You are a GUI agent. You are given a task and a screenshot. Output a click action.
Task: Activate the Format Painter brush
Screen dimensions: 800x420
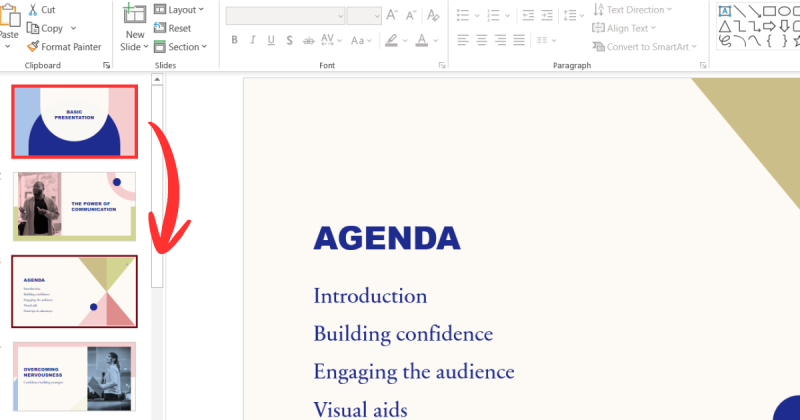pyautogui.click(x=64, y=46)
